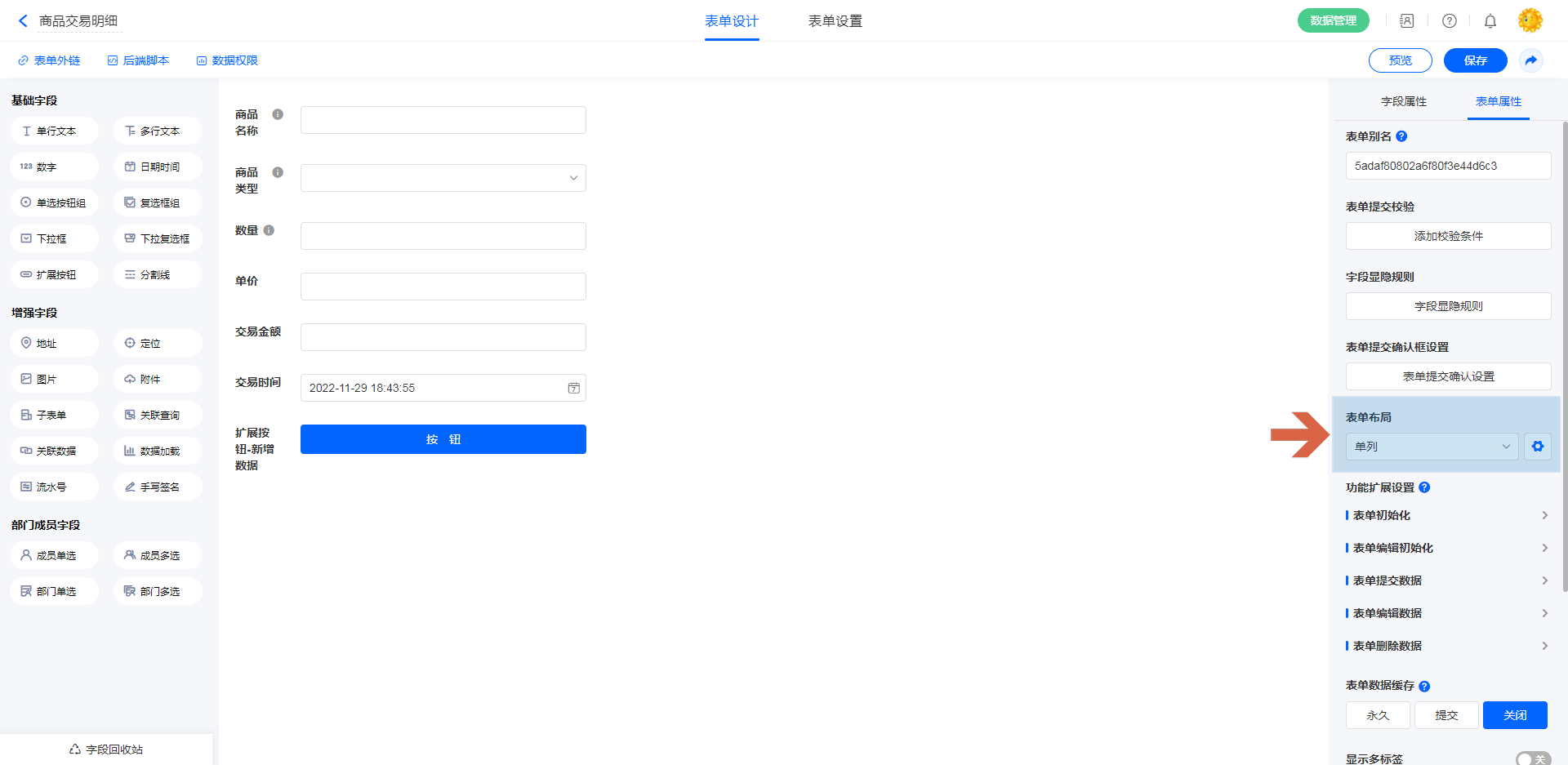Viewport: 1568px width, 765px height.
Task: Click the help question mark in top bar
Action: (x=1449, y=21)
